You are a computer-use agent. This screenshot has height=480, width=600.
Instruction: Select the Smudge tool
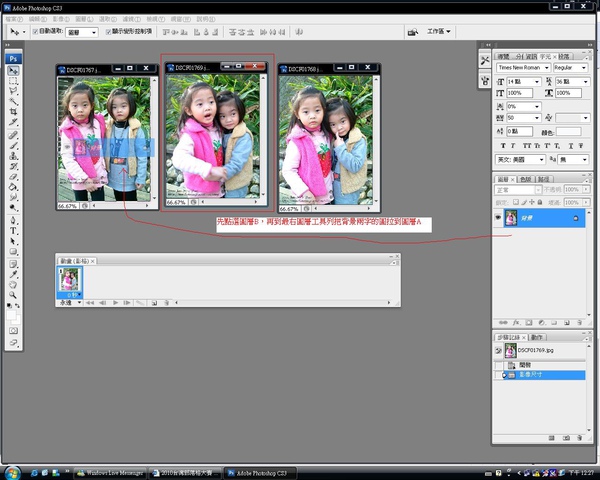point(13,197)
